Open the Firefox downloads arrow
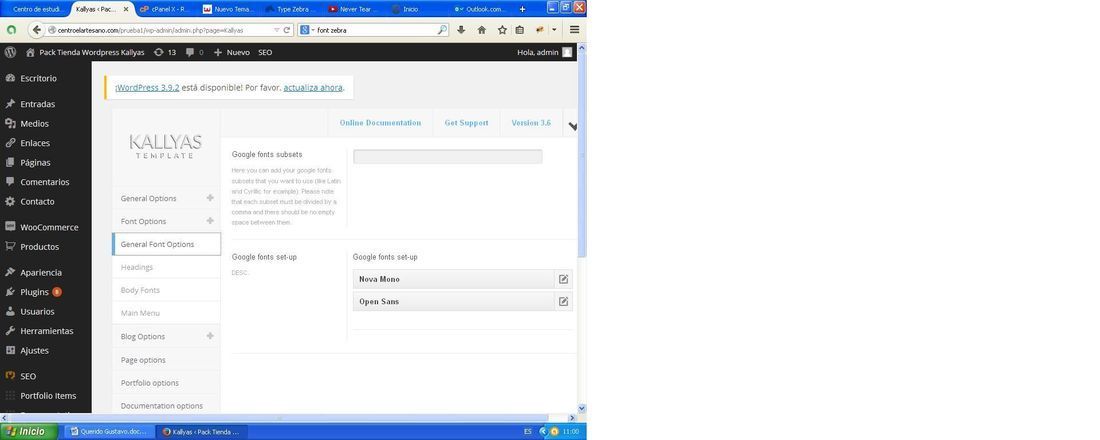This screenshot has height=440, width=1100. point(461,30)
